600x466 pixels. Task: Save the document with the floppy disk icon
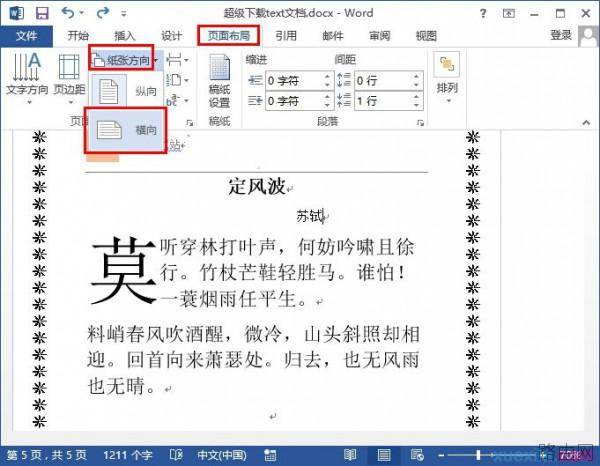tap(42, 13)
